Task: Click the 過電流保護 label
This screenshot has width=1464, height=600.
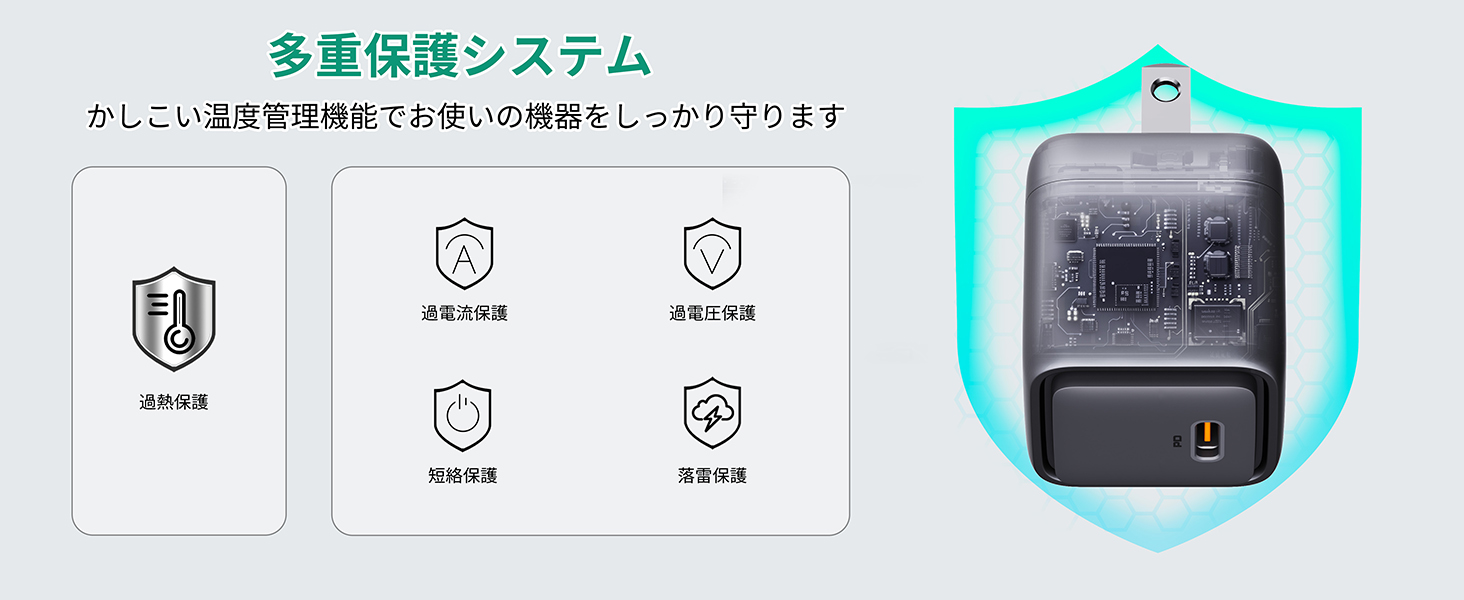Action: (464, 313)
